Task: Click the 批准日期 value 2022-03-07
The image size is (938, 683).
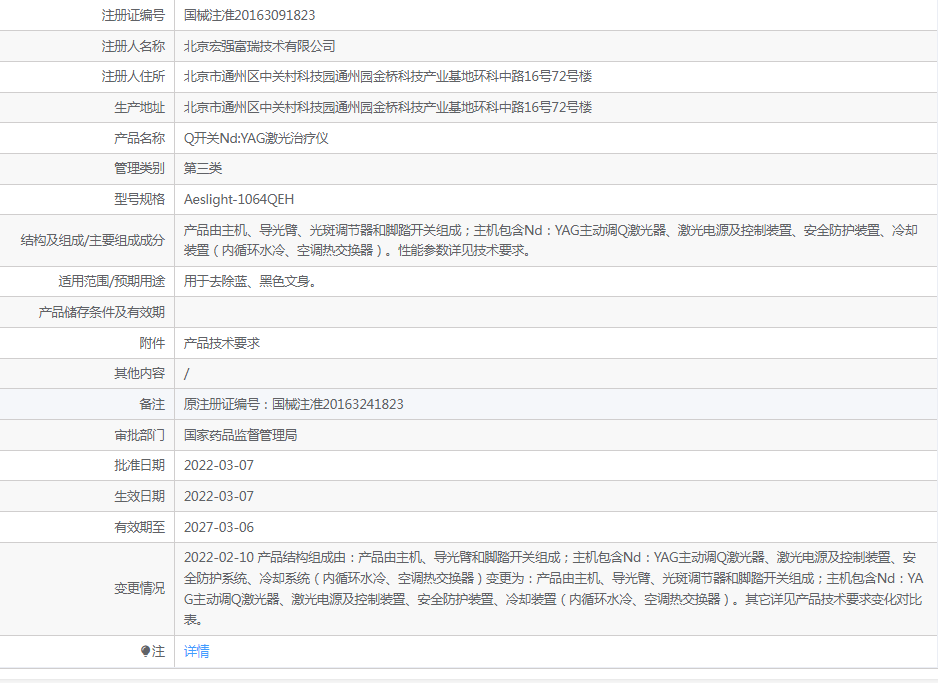Action: point(219,465)
